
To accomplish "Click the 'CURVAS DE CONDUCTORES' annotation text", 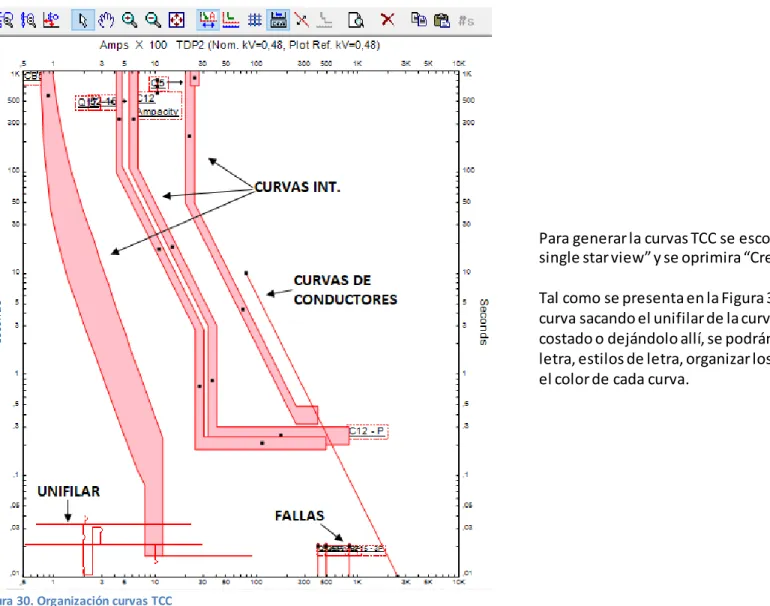I will pos(345,290).
